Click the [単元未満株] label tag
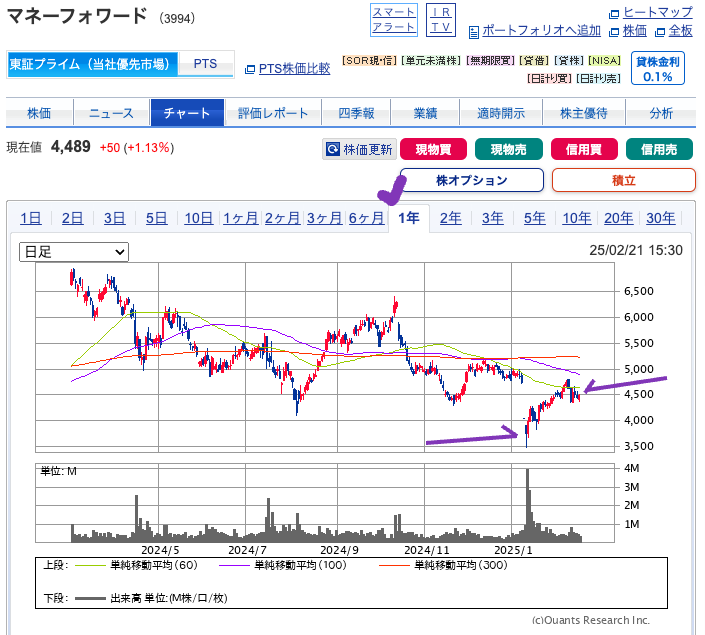The width and height of the screenshot is (705, 635). tap(431, 61)
